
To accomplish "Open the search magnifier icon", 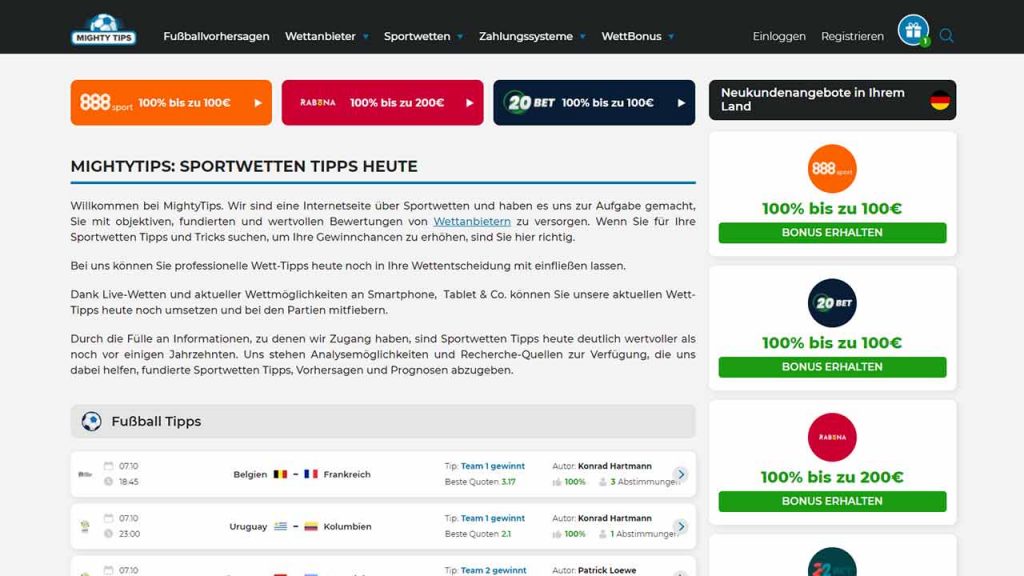I will tap(946, 36).
